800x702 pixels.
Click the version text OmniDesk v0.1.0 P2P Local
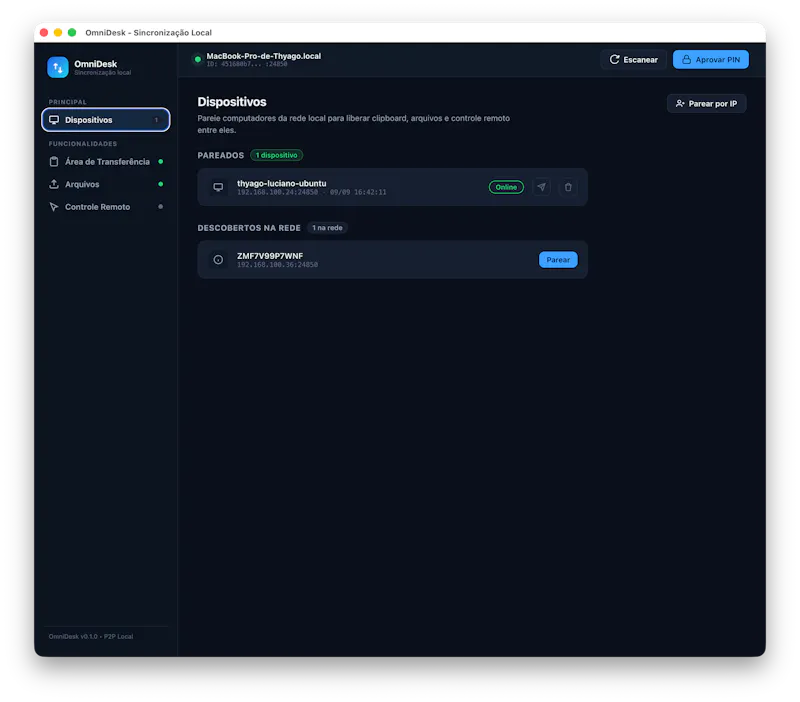pyautogui.click(x=91, y=636)
